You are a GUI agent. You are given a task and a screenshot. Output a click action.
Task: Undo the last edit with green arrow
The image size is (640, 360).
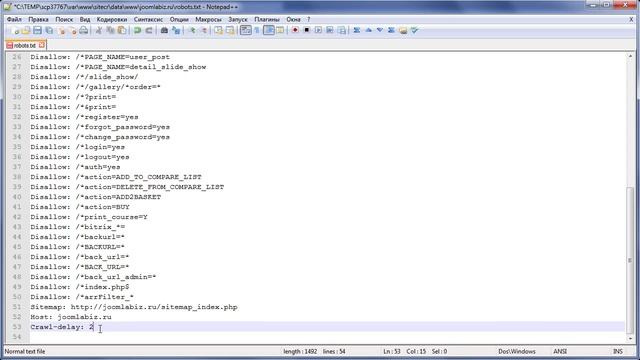coord(138,31)
